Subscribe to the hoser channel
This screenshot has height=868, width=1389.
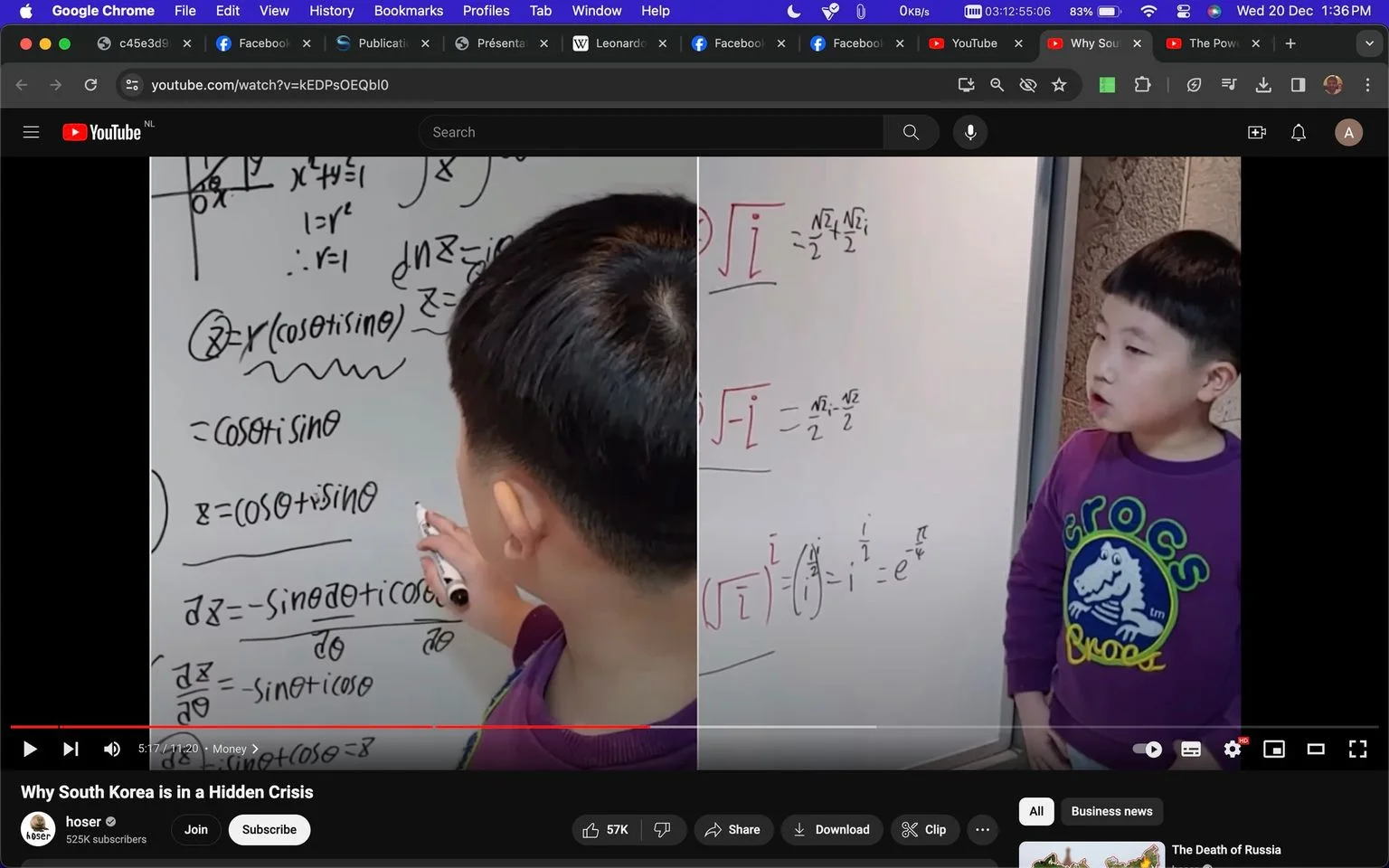tap(269, 829)
